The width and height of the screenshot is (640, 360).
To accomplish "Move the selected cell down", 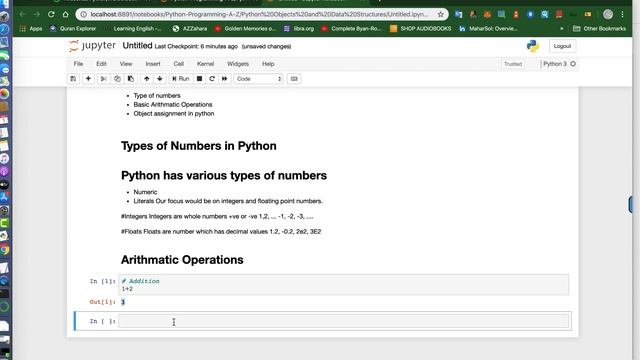I will coord(160,79).
